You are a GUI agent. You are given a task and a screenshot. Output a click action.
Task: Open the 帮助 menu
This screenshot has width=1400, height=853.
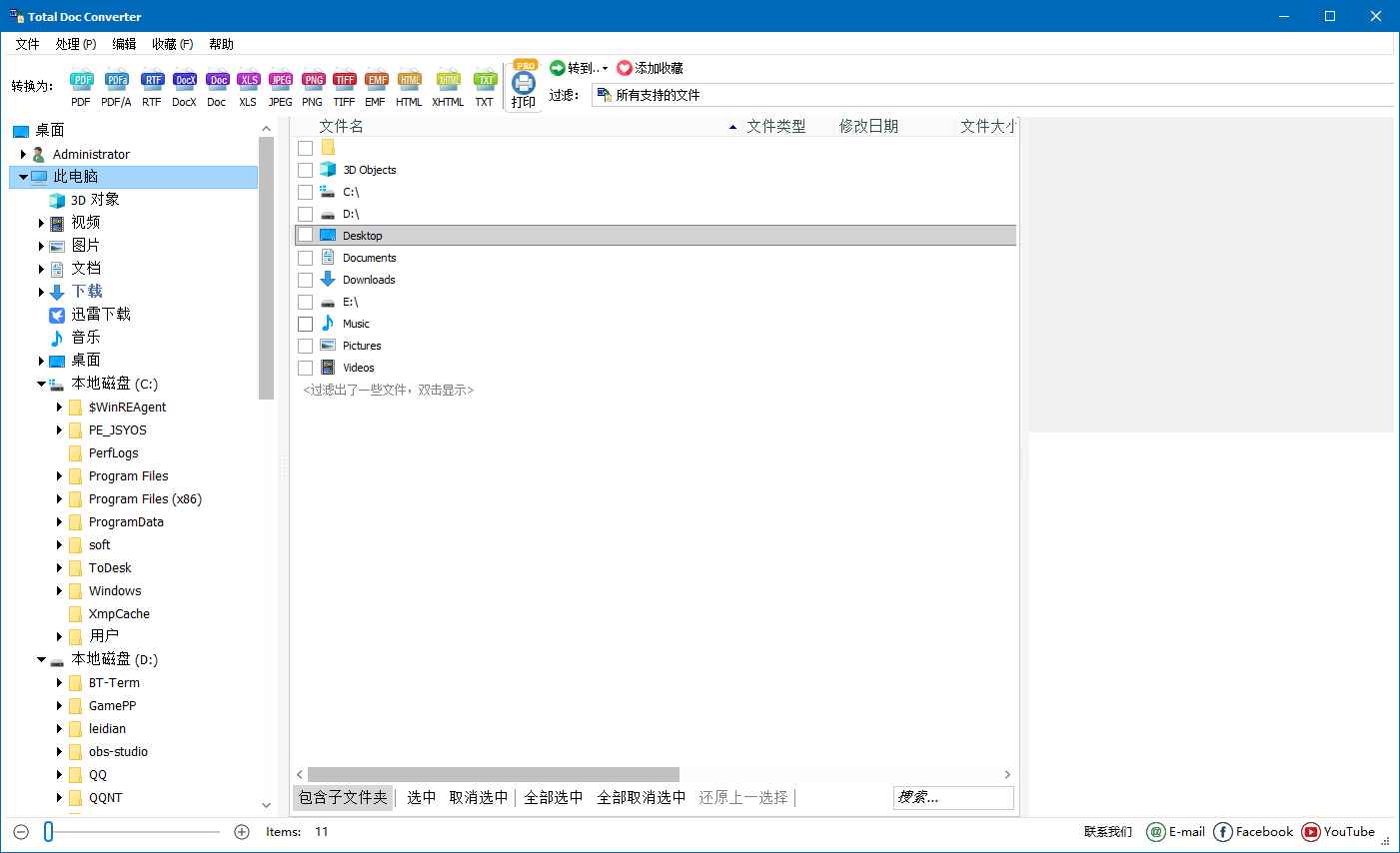click(221, 44)
